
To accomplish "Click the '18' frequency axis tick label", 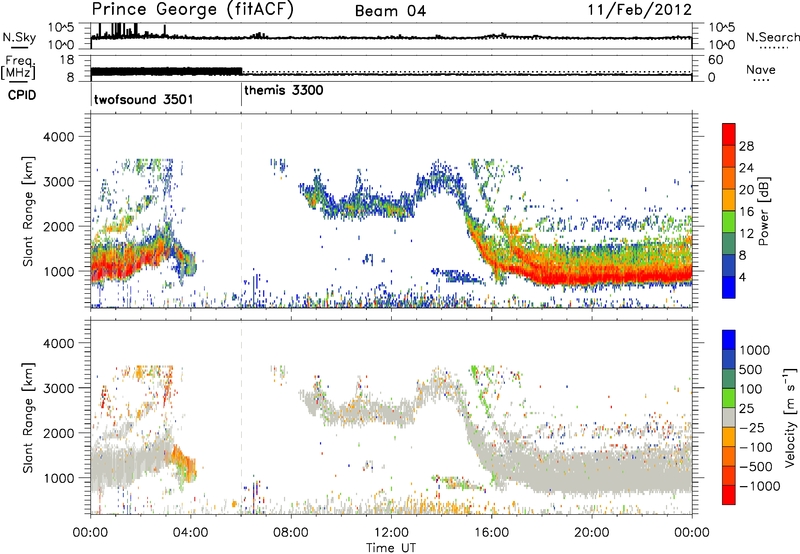I will coord(66,60).
